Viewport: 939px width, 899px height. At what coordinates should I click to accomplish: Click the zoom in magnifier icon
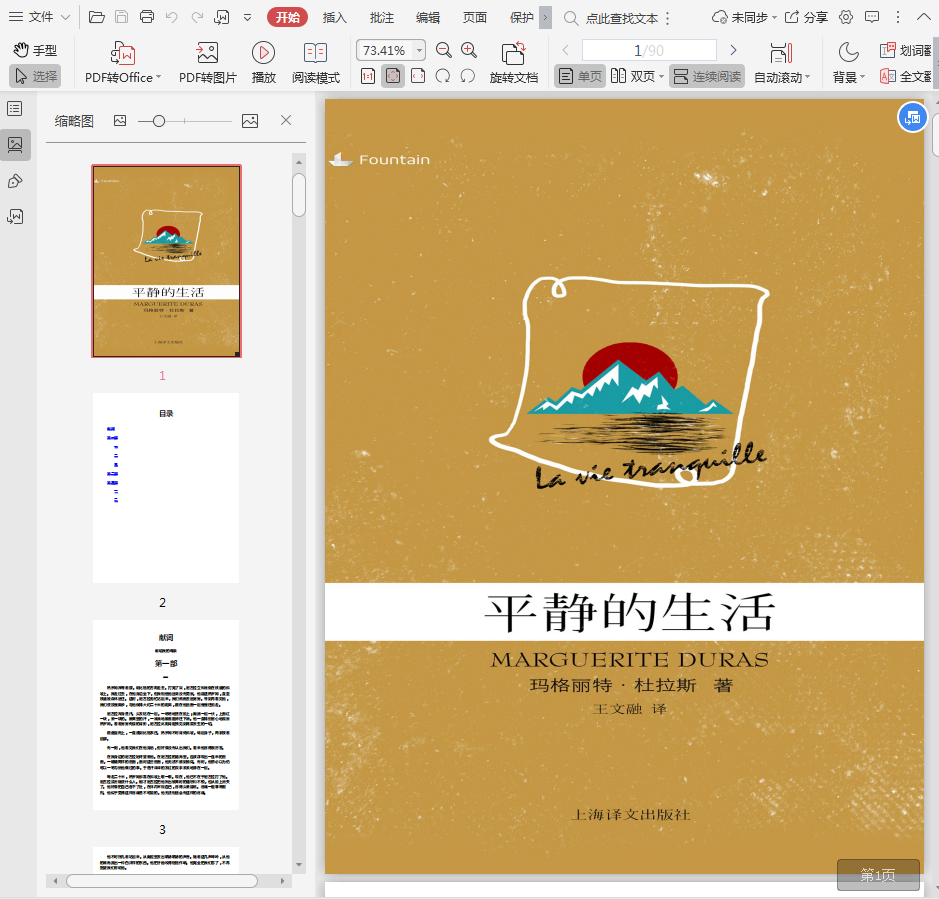tap(469, 50)
